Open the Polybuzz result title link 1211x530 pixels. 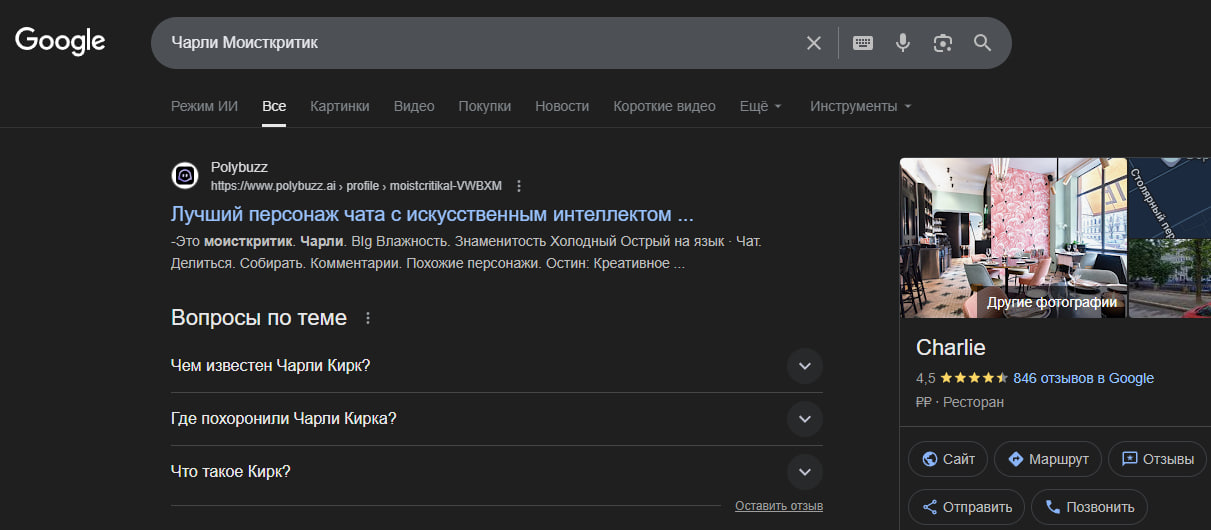point(432,214)
